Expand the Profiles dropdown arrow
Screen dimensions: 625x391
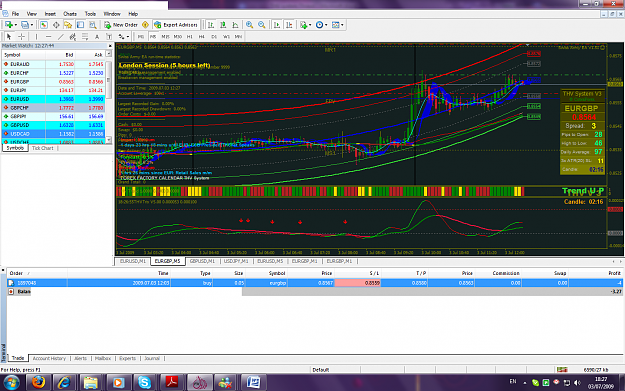point(32,25)
